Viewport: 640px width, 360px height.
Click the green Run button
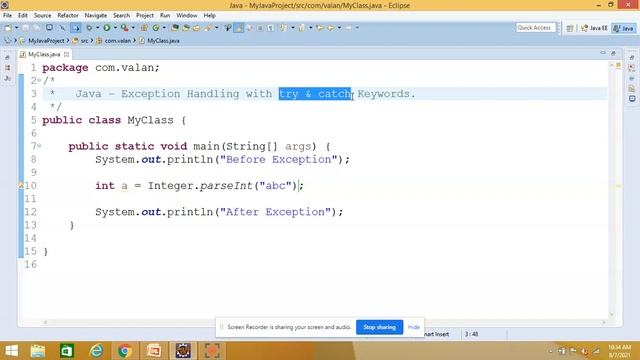click(107, 28)
